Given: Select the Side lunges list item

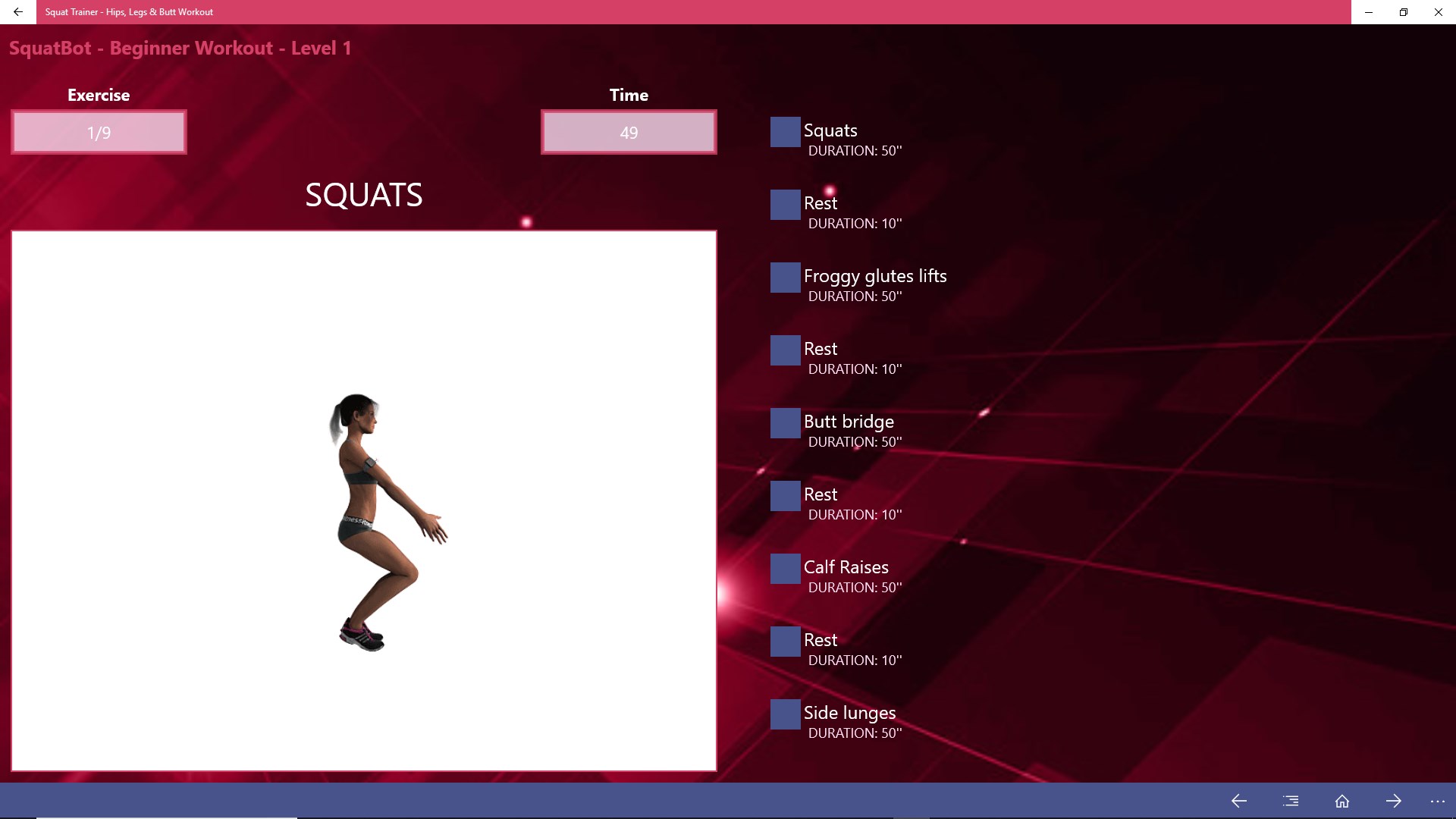Looking at the screenshot, I should pos(849,713).
